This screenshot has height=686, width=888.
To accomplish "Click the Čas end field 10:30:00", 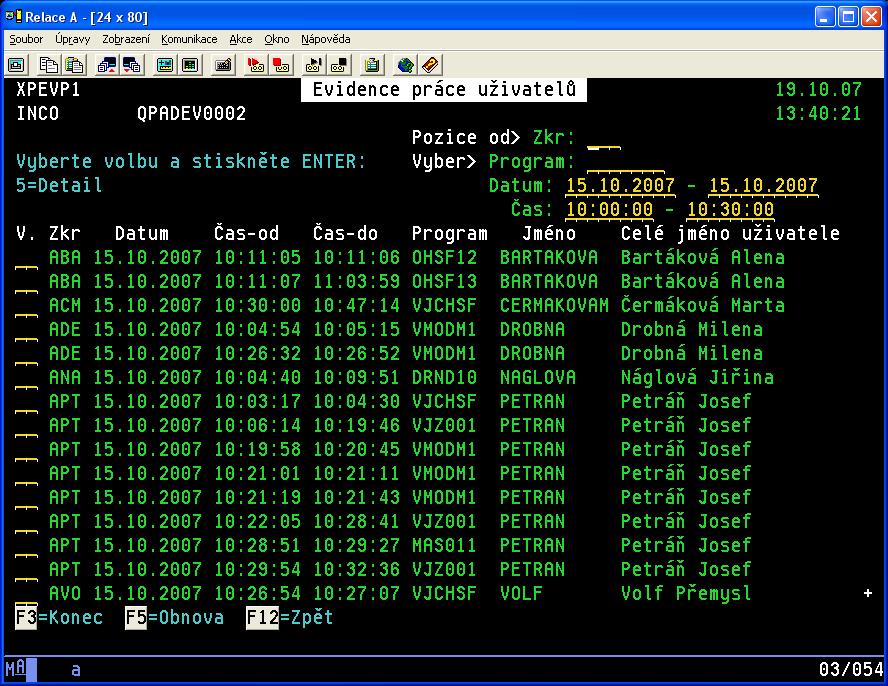I will point(731,210).
